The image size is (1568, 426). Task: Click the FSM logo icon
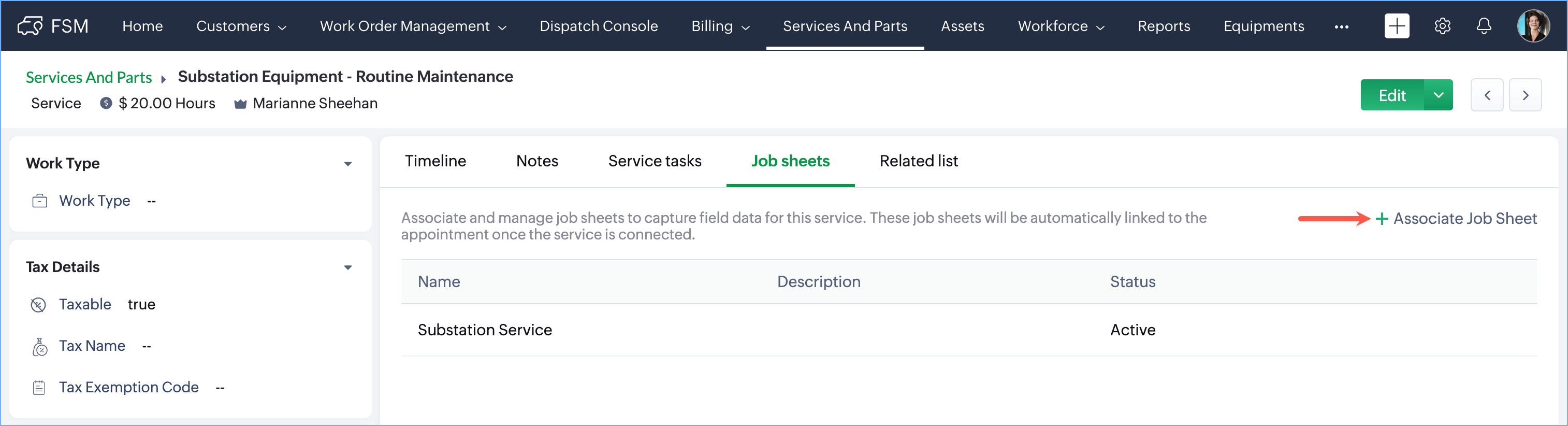click(x=30, y=25)
